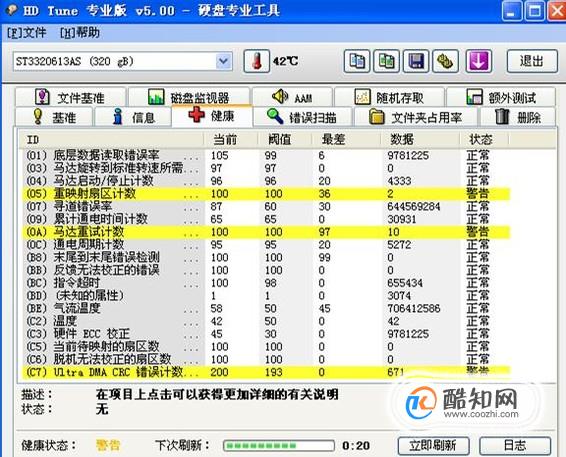Switch to the AAM tab
The height and width of the screenshot is (457, 566).
pyautogui.click(x=292, y=97)
